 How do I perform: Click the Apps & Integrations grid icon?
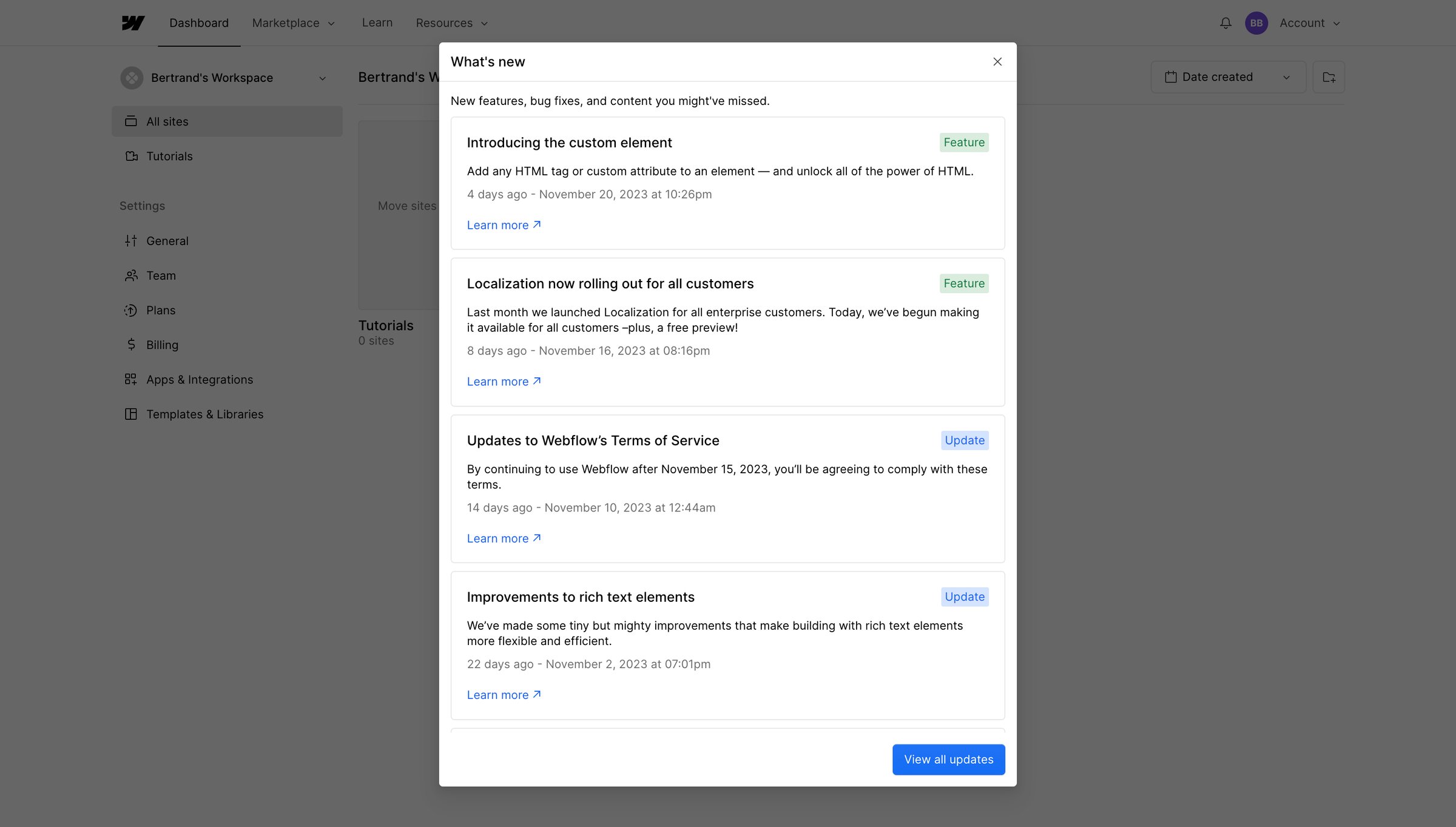pos(131,379)
